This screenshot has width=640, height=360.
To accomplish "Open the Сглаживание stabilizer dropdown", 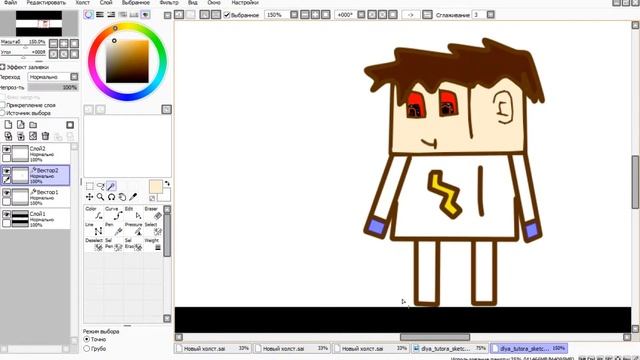I will (x=491, y=15).
